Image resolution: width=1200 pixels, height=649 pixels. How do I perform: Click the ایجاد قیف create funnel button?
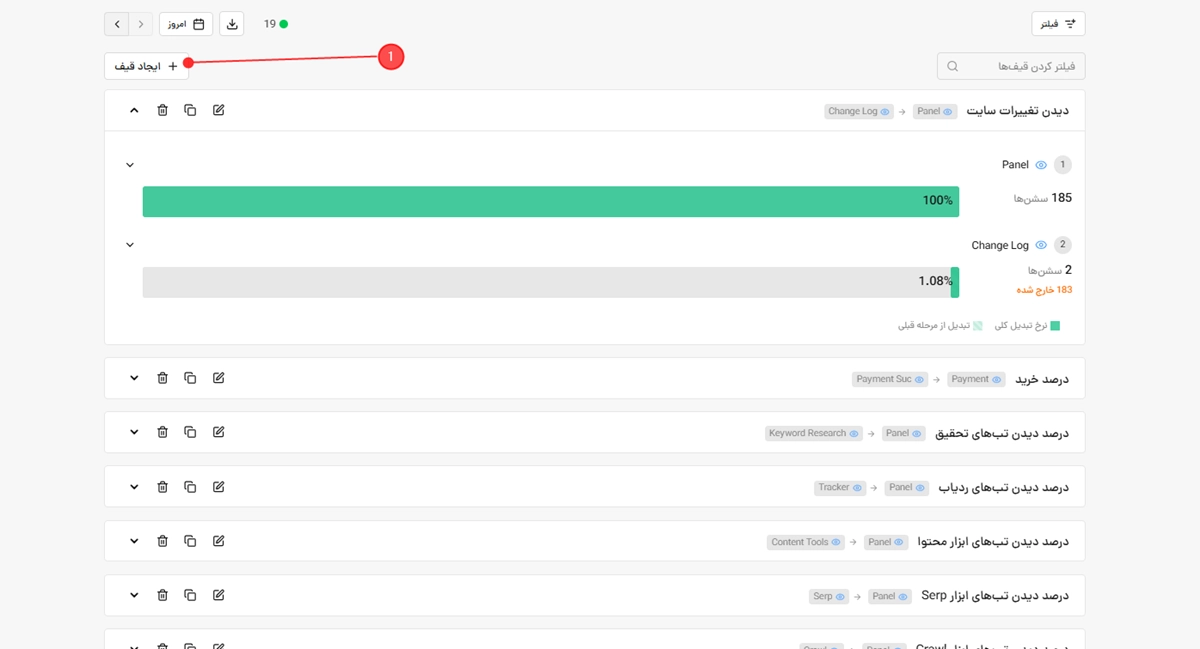click(147, 66)
